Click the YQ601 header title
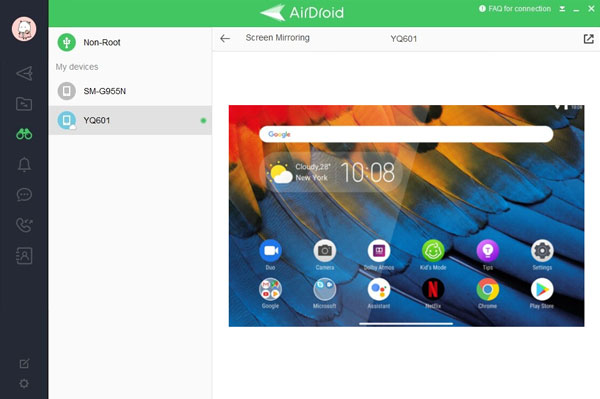The height and width of the screenshot is (399, 600). tap(404, 39)
